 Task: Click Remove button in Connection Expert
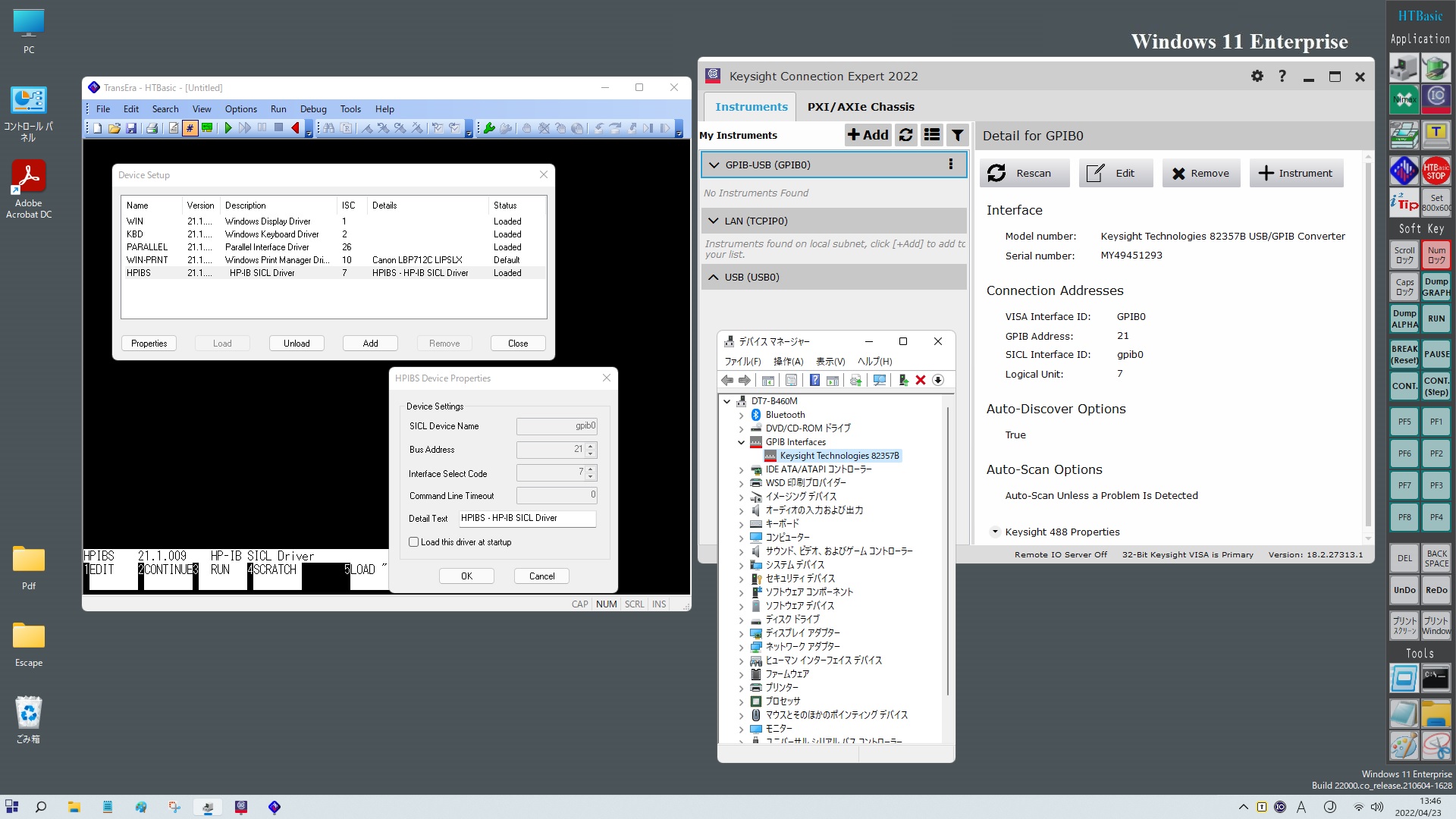click(x=1201, y=173)
